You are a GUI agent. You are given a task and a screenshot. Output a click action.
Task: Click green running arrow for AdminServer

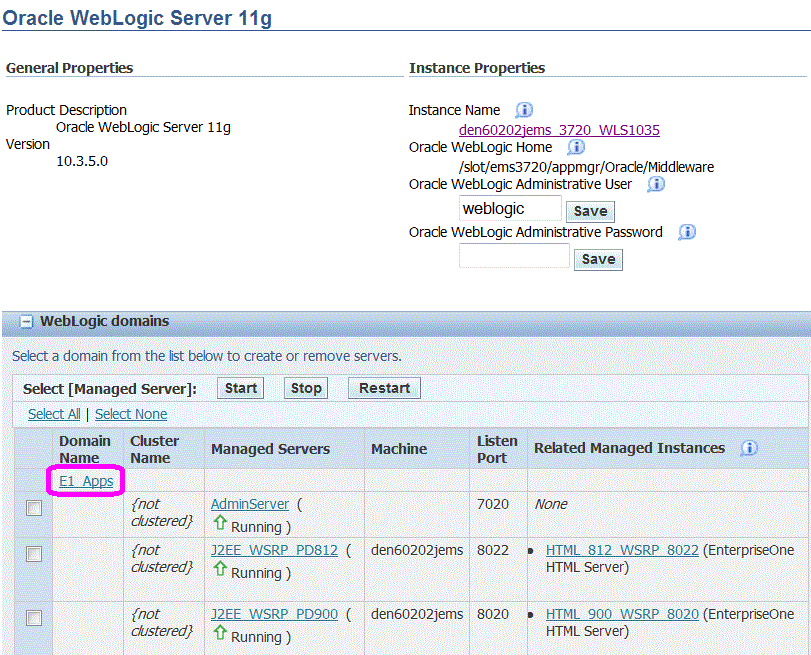pos(220,523)
